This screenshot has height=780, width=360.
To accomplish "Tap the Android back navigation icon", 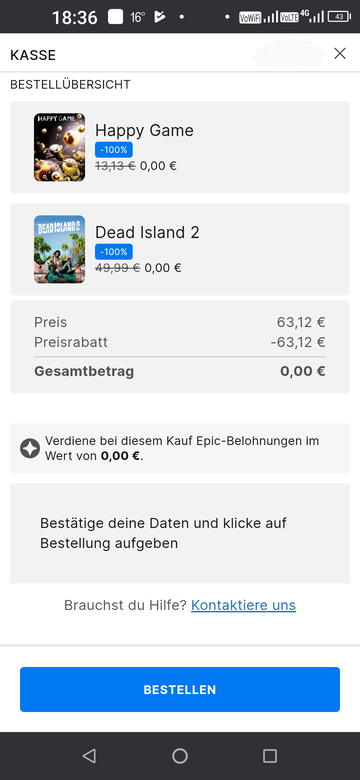I will [x=90, y=756].
